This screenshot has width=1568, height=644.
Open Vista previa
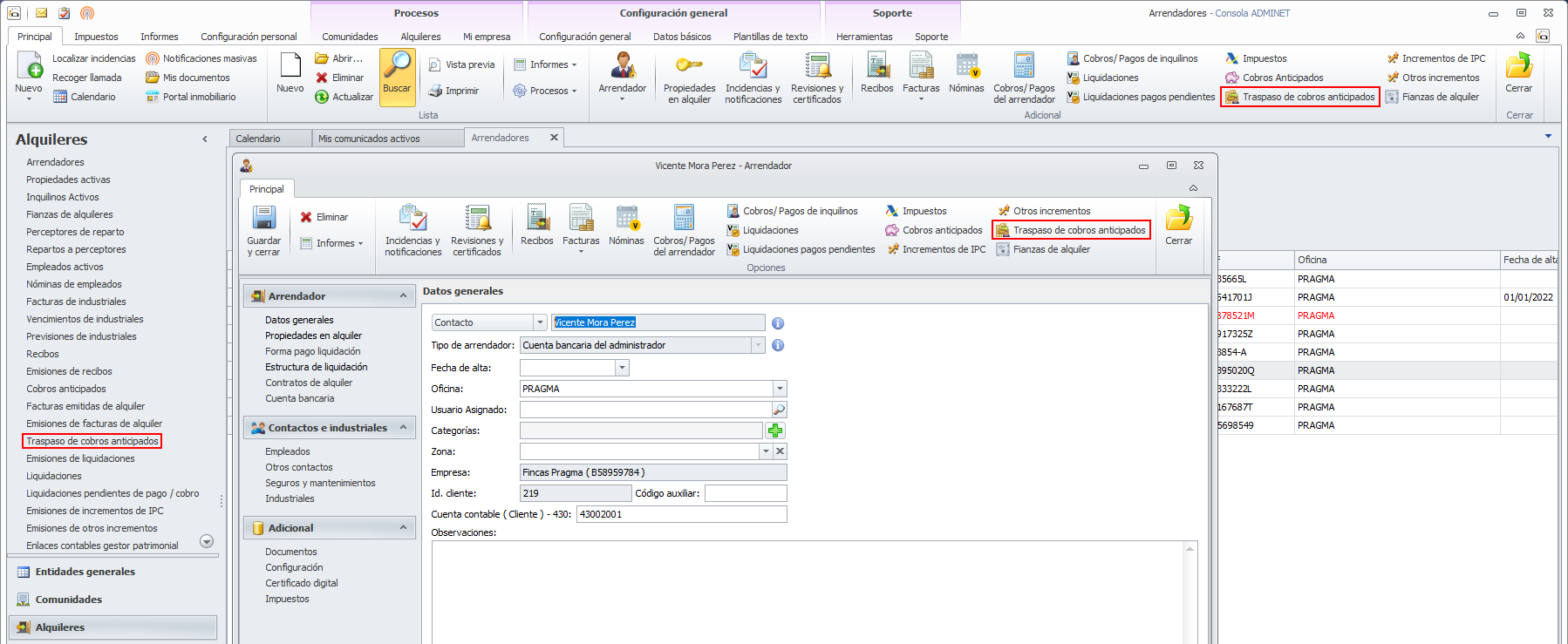coord(461,64)
